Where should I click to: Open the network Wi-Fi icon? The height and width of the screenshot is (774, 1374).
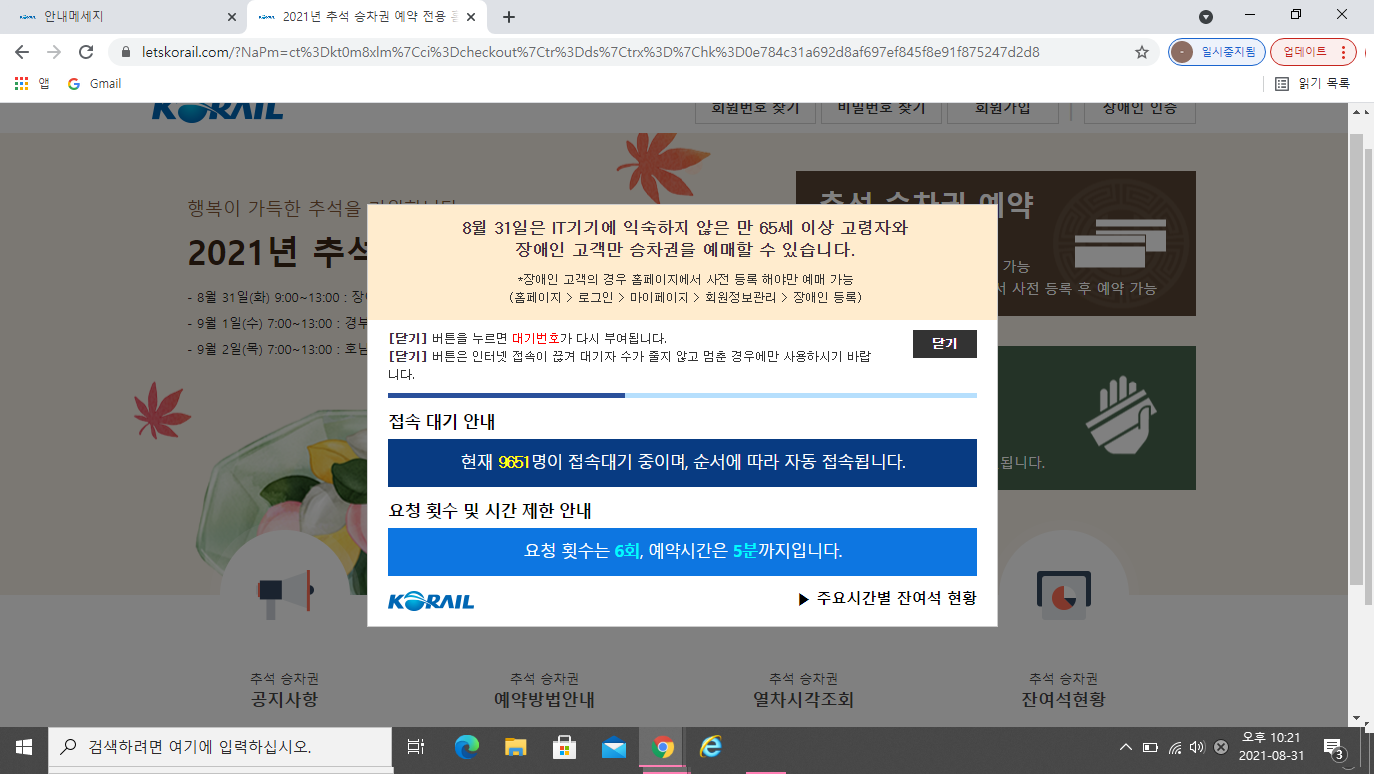click(1175, 747)
